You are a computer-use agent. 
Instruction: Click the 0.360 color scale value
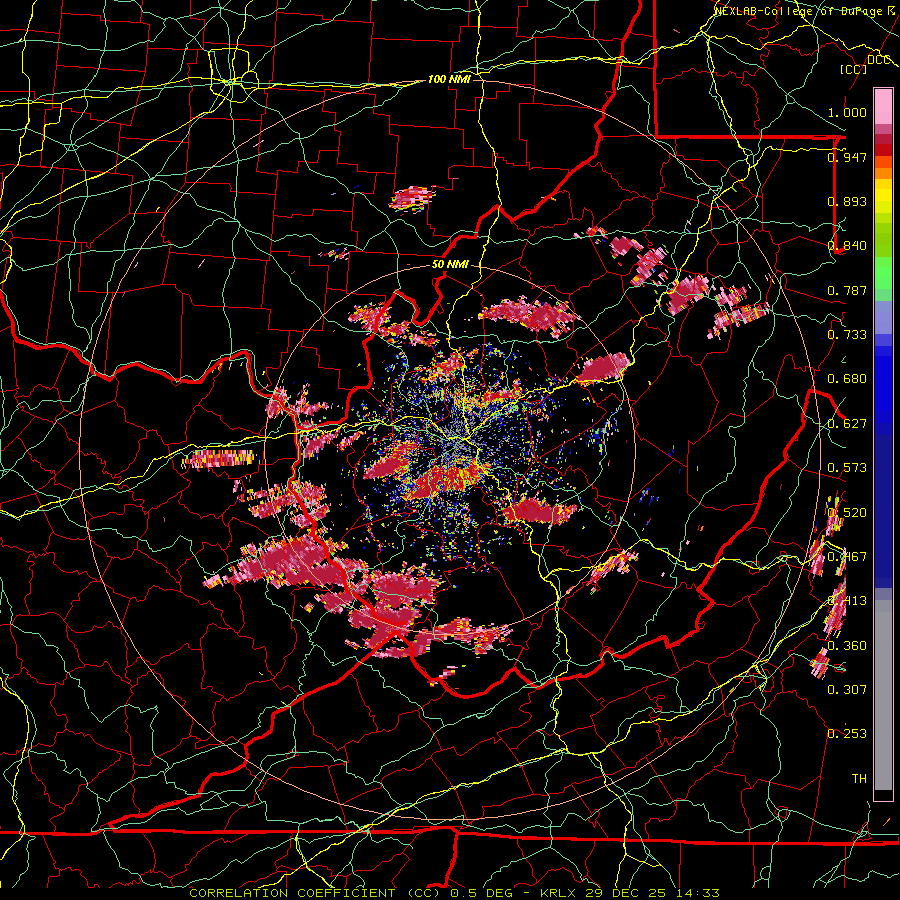coord(847,645)
